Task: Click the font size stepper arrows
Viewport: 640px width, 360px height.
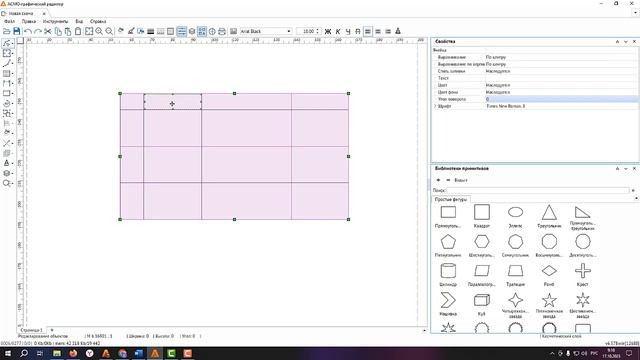Action: point(318,31)
